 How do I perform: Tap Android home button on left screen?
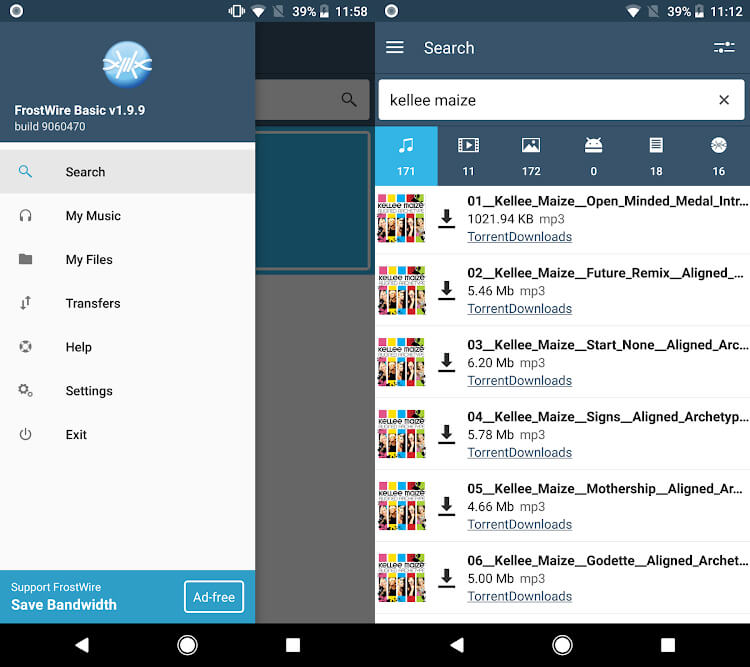(187, 645)
